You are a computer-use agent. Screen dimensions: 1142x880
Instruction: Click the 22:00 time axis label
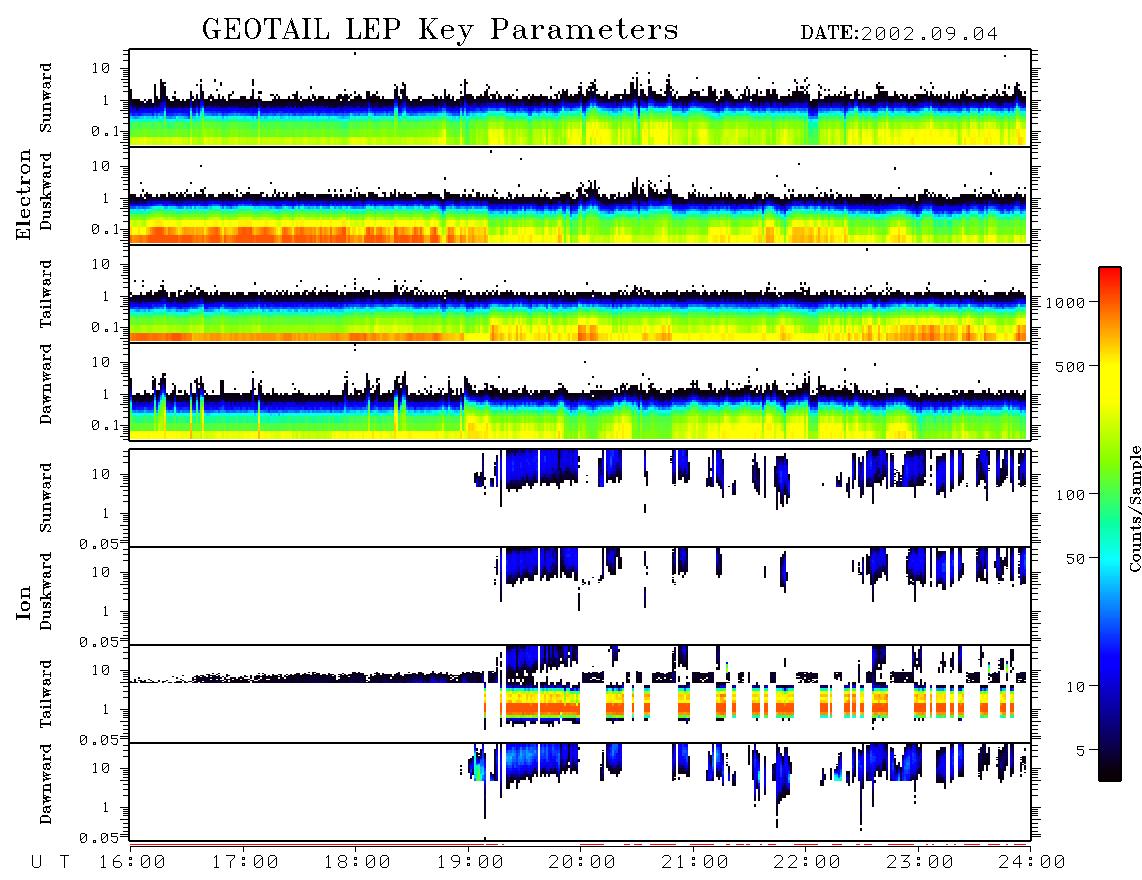click(808, 862)
